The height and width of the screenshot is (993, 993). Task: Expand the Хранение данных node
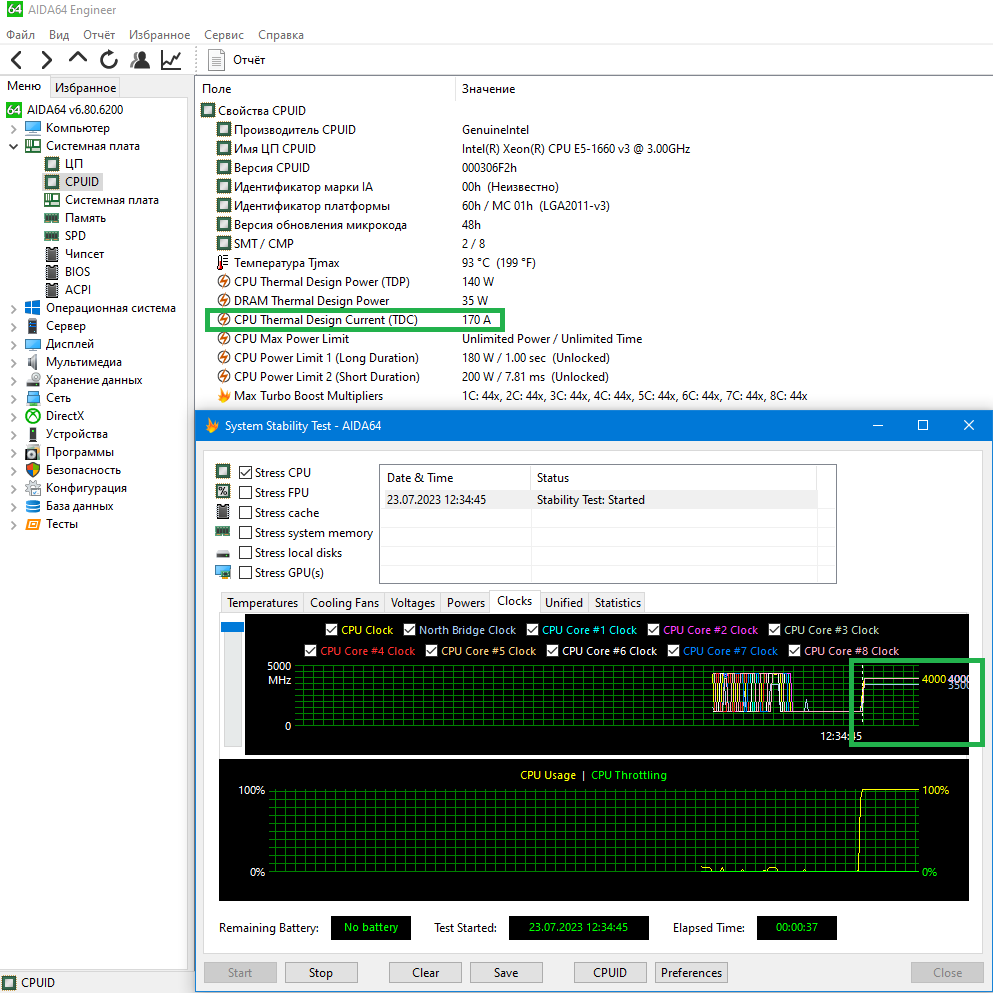tap(13, 381)
